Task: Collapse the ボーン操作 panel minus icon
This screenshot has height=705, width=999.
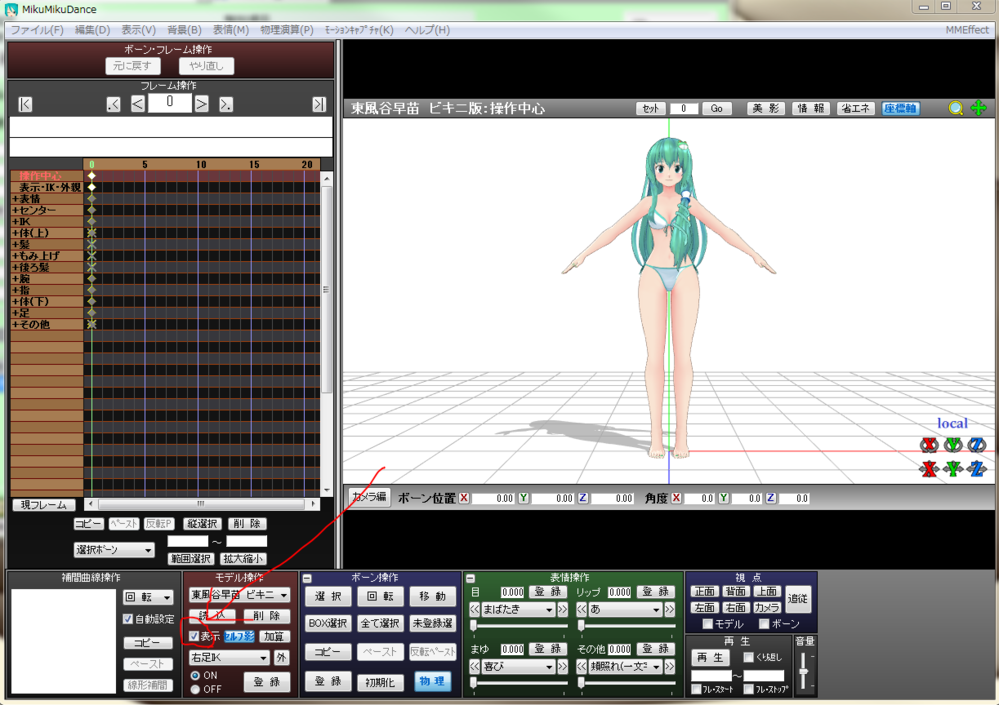Action: point(307,578)
